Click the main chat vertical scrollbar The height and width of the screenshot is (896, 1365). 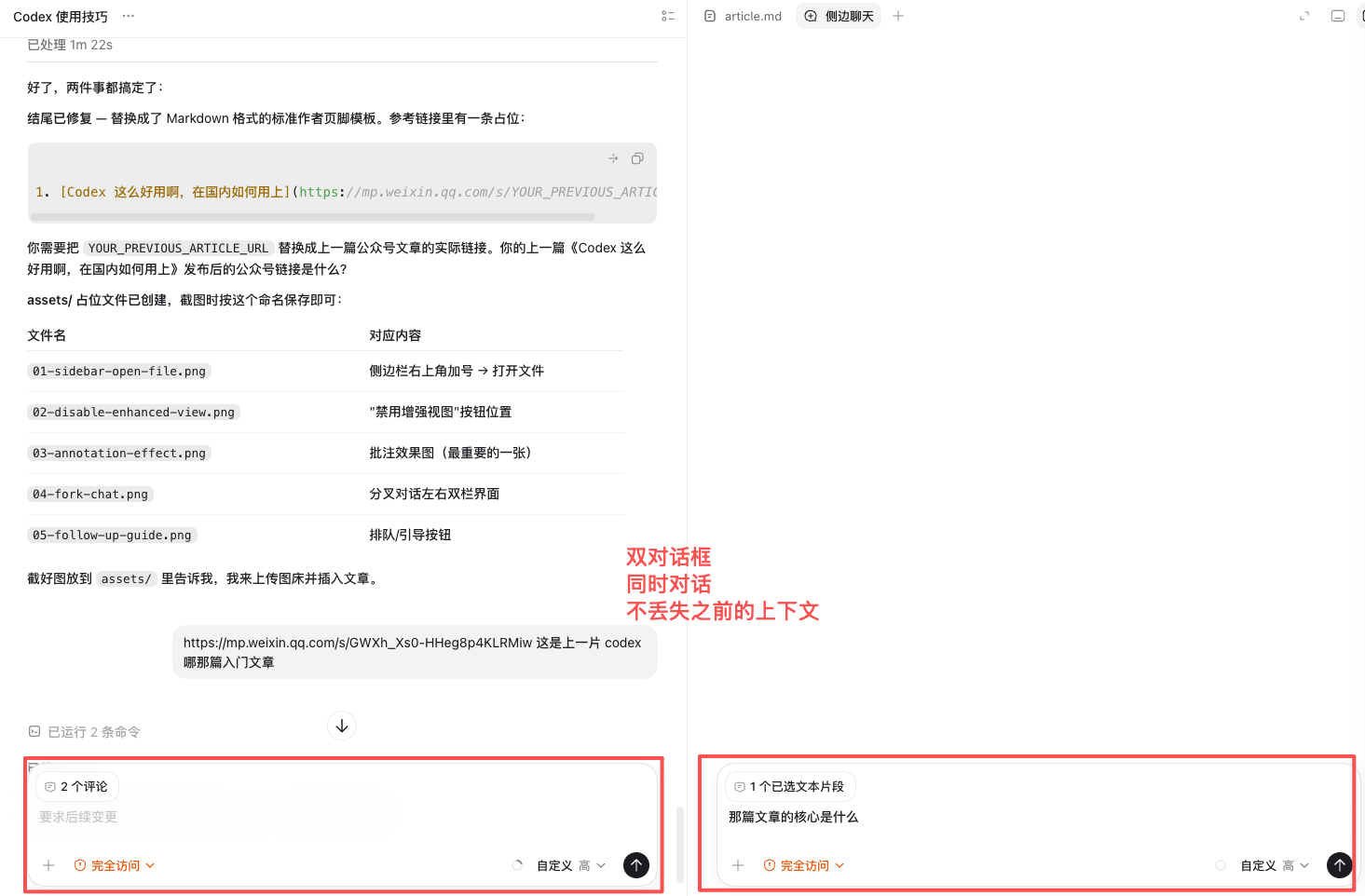coord(680,844)
